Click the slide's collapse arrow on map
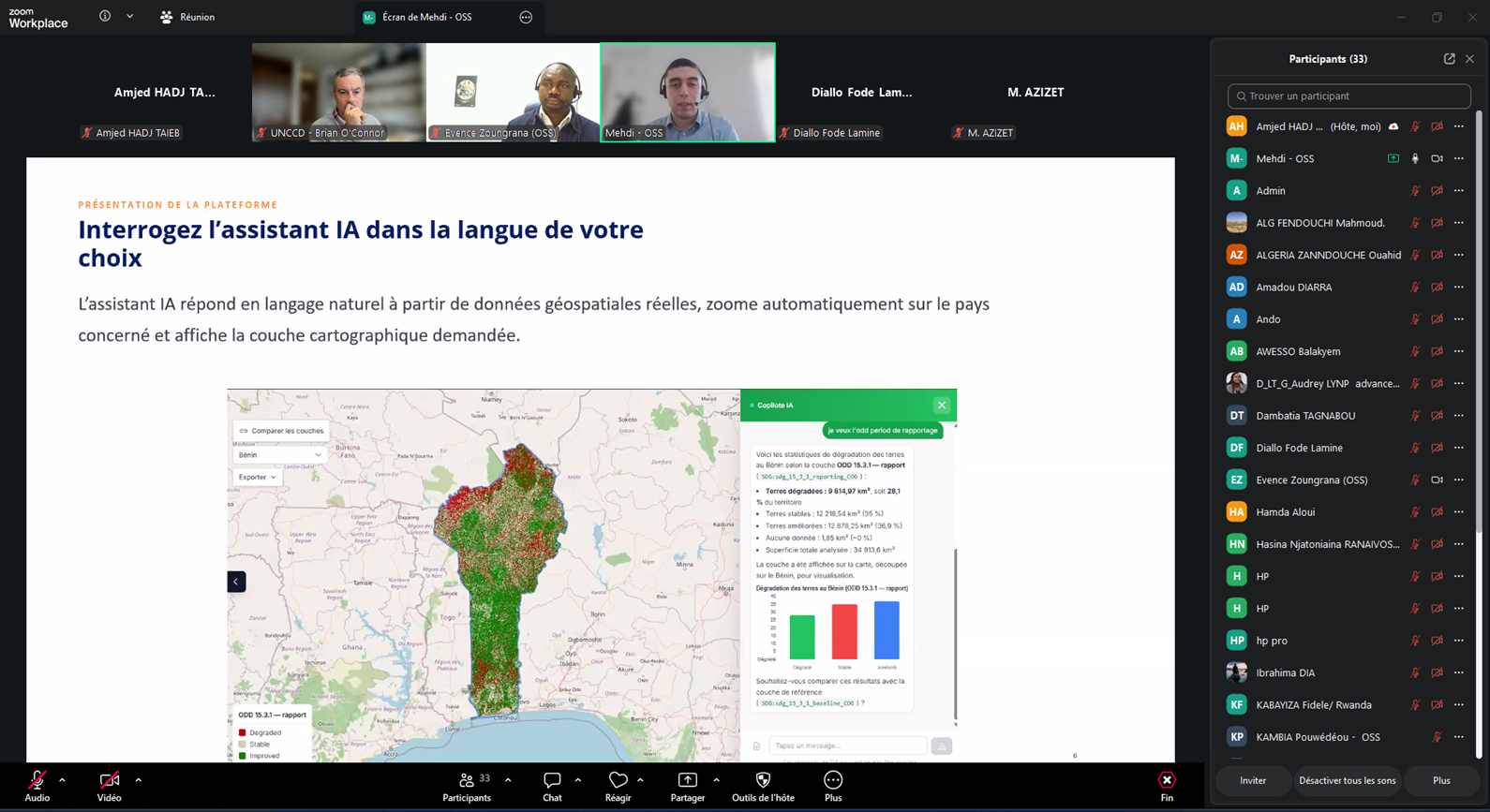 pyautogui.click(x=236, y=582)
